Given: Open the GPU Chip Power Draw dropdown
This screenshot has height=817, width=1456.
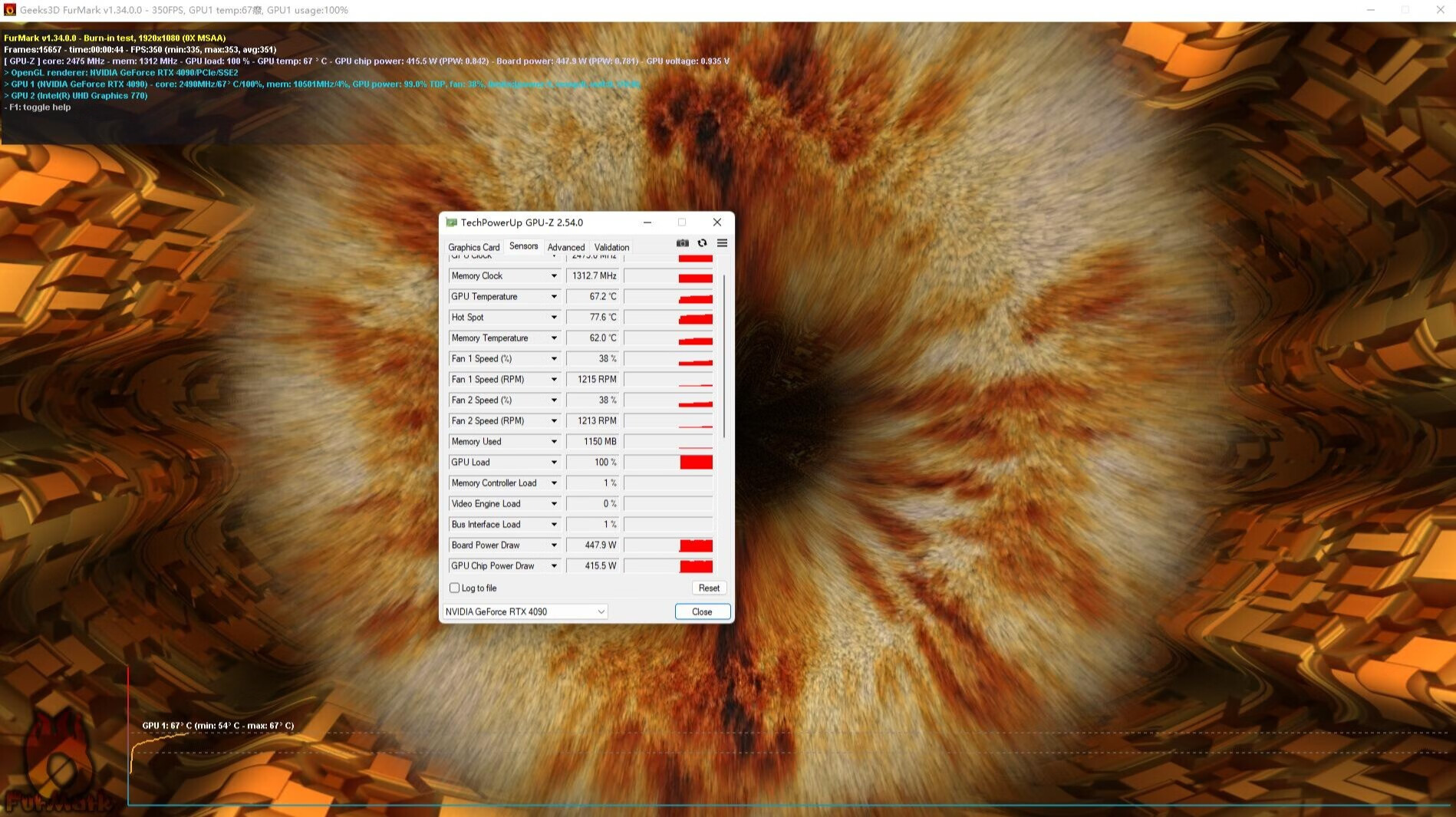Looking at the screenshot, I should [x=554, y=566].
